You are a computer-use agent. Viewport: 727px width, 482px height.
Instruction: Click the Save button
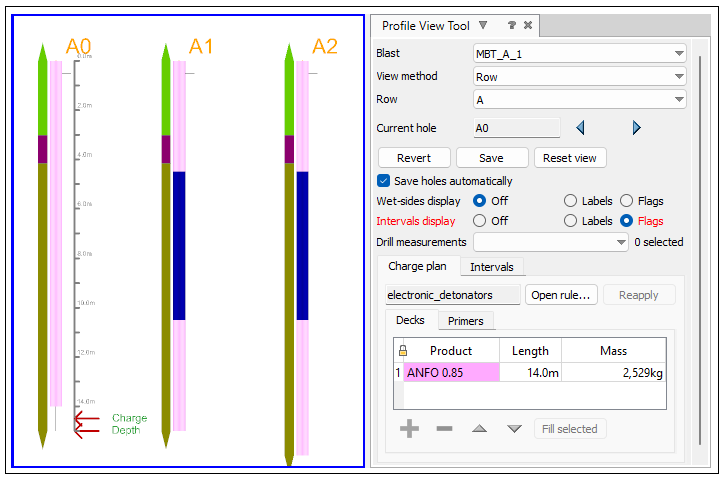click(x=491, y=158)
